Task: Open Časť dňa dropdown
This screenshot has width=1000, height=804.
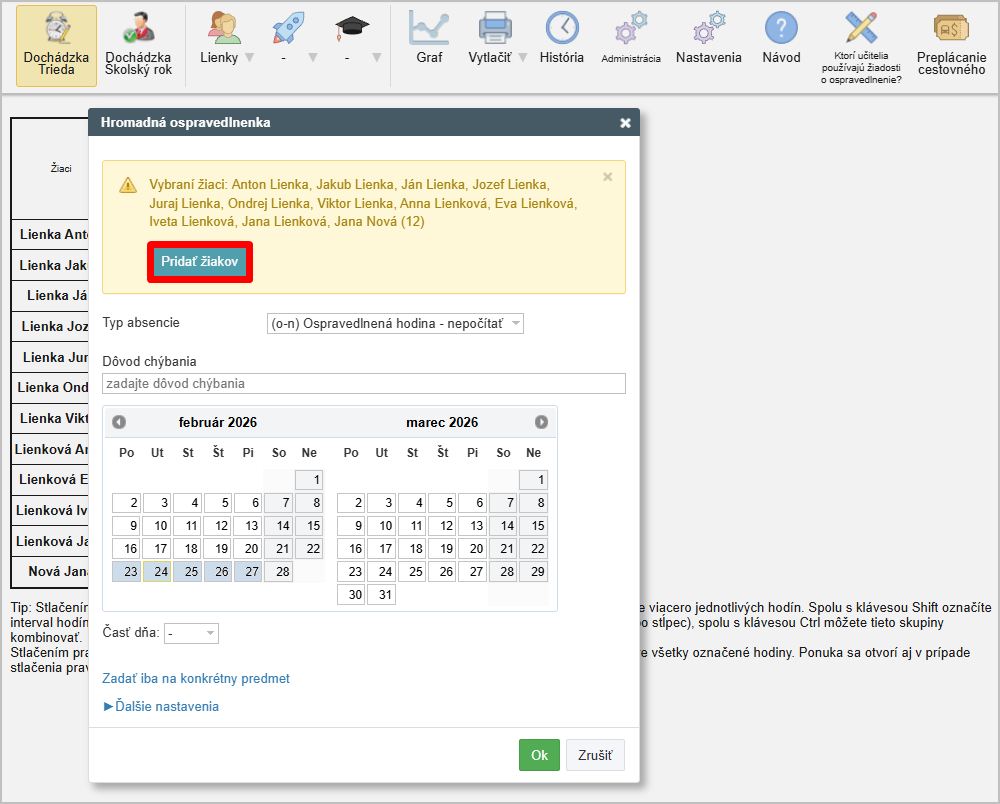Action: coord(192,633)
